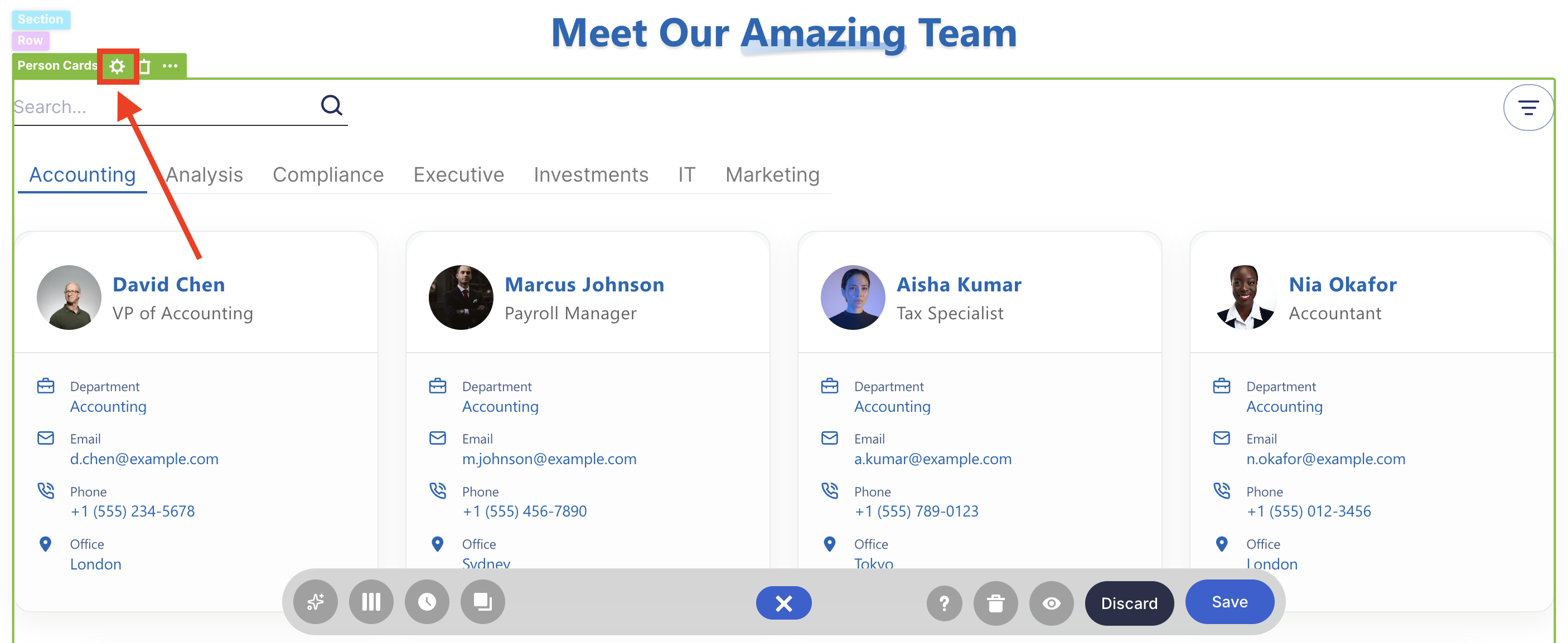This screenshot has width=1568, height=643.
Task: Click the Discard button
Action: point(1129,603)
